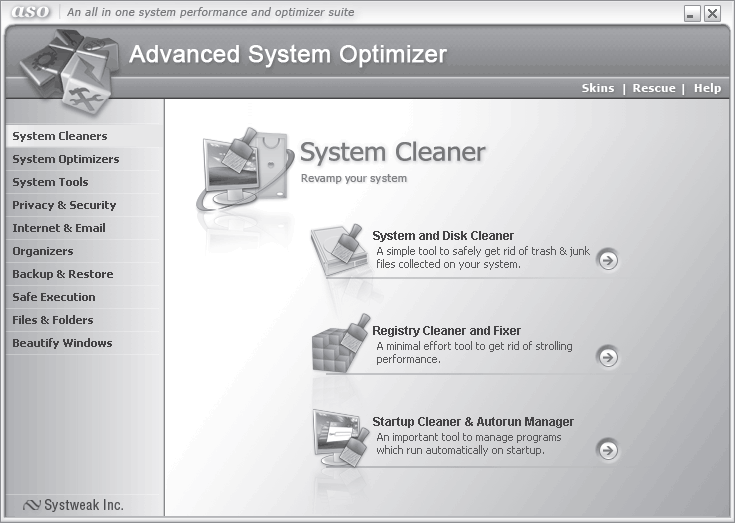Open the System Tools category

click(50, 182)
